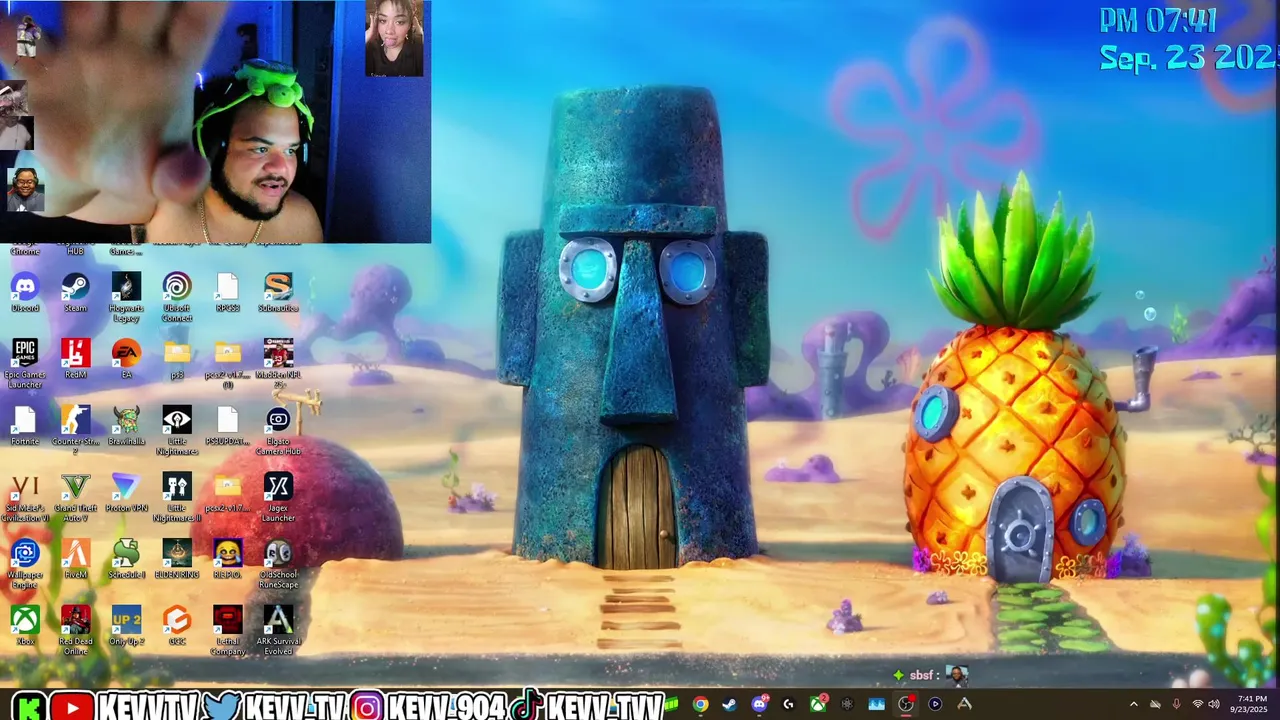The image size is (1280, 720).
Task: Select pcsx2 folder beside Madden NFL 25
Action: [x=227, y=364]
